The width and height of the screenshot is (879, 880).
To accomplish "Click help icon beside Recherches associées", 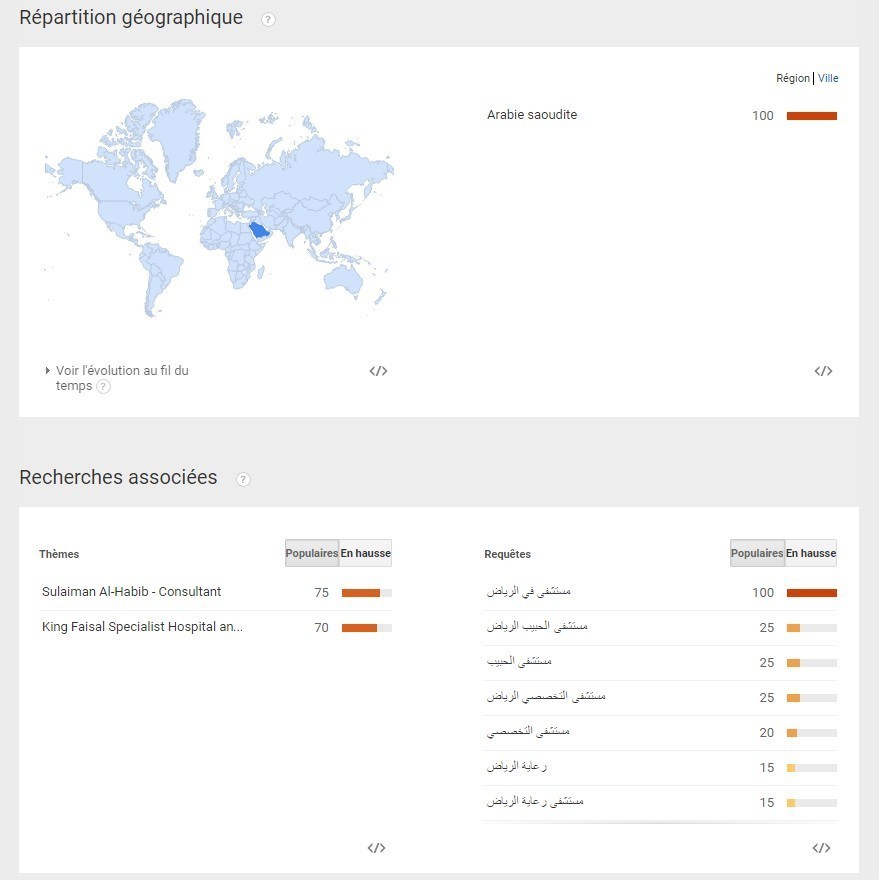I will 243,479.
